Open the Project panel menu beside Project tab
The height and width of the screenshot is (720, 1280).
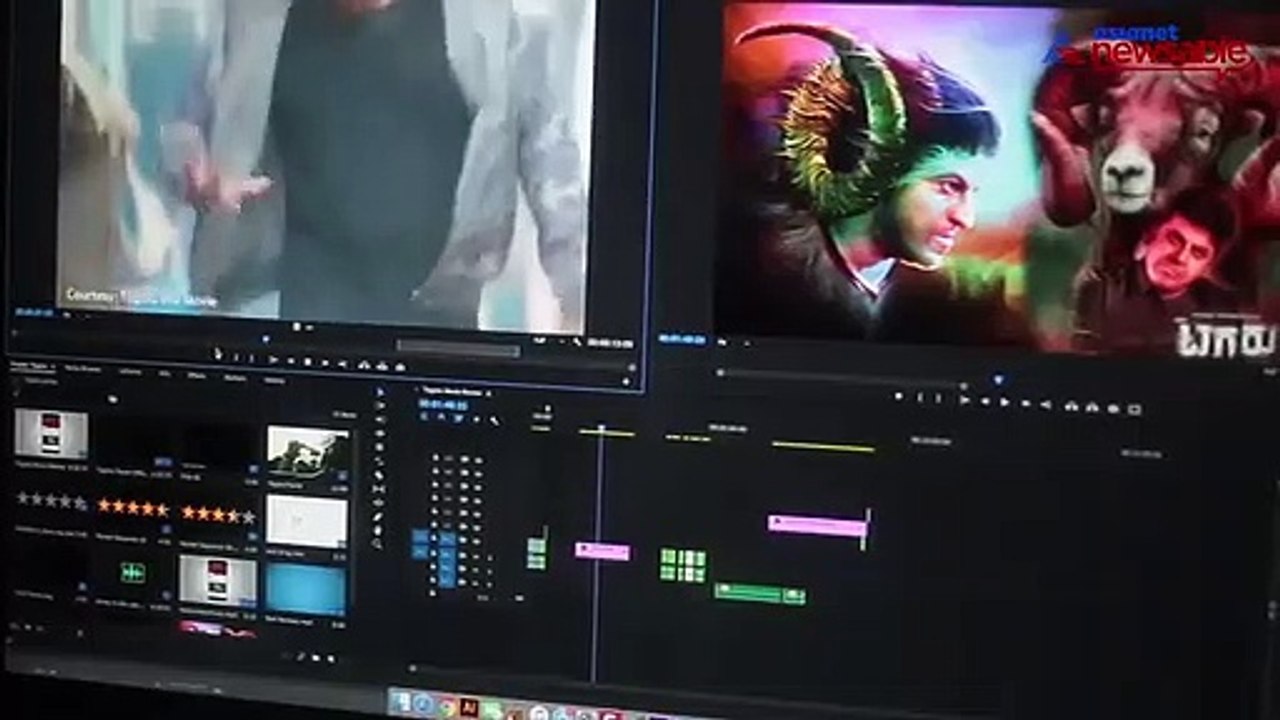(53, 367)
